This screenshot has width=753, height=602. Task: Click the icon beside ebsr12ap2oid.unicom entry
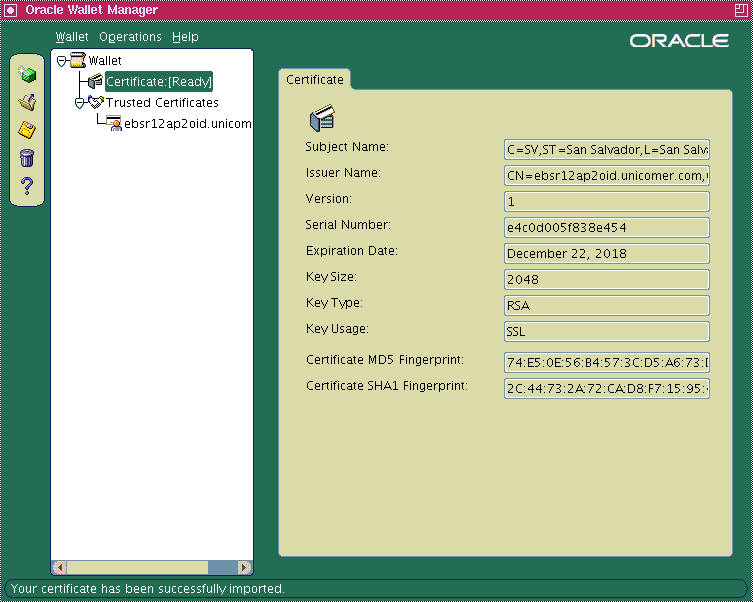pyautogui.click(x=114, y=123)
